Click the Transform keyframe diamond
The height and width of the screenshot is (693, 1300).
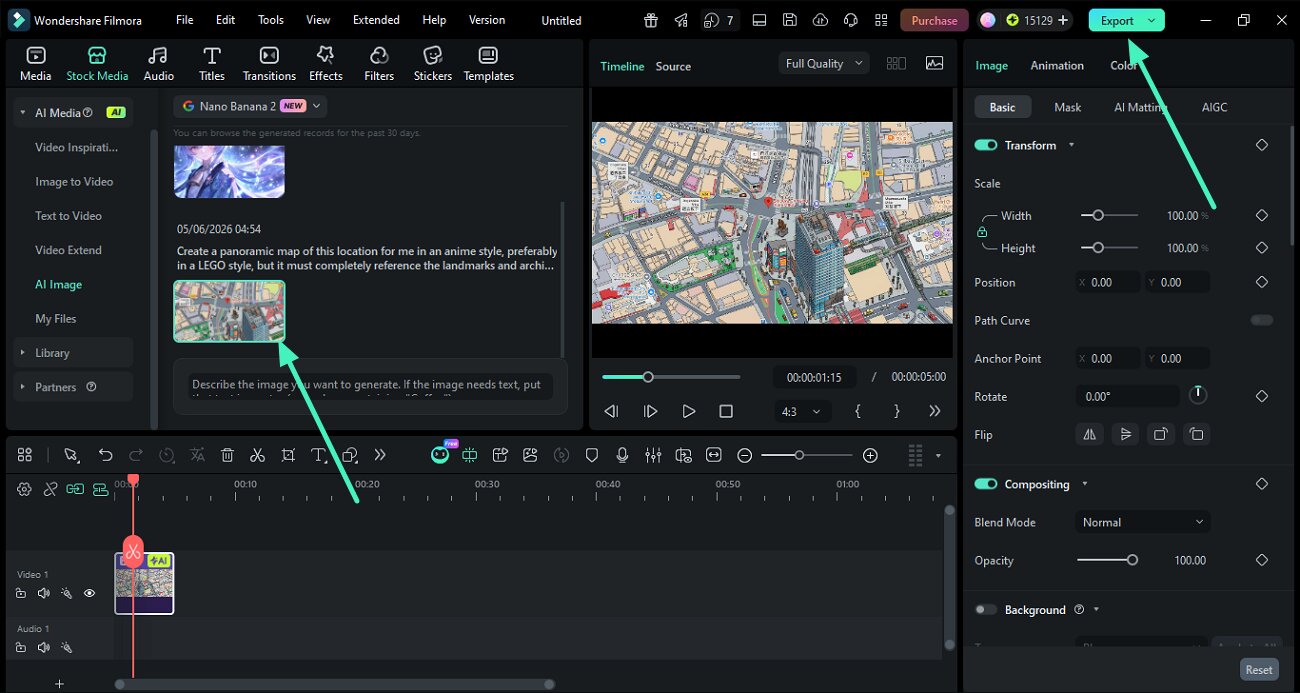(x=1261, y=145)
